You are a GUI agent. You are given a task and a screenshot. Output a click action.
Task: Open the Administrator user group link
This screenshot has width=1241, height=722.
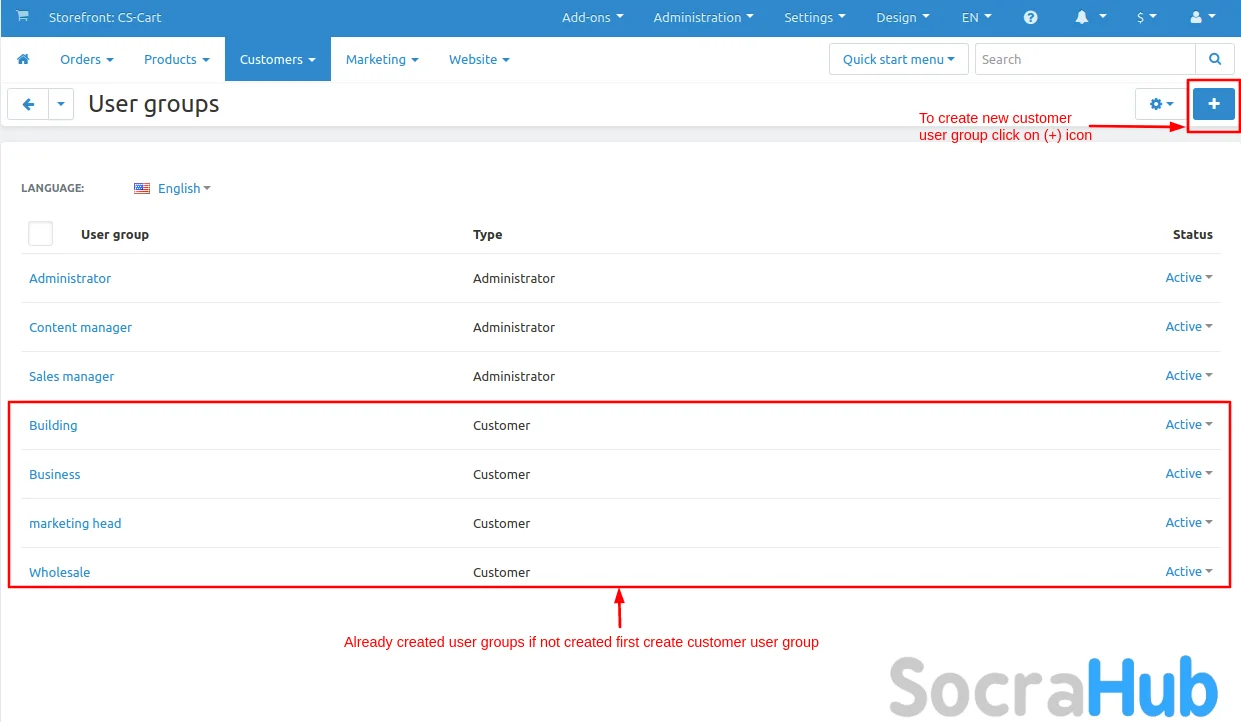[x=70, y=278]
